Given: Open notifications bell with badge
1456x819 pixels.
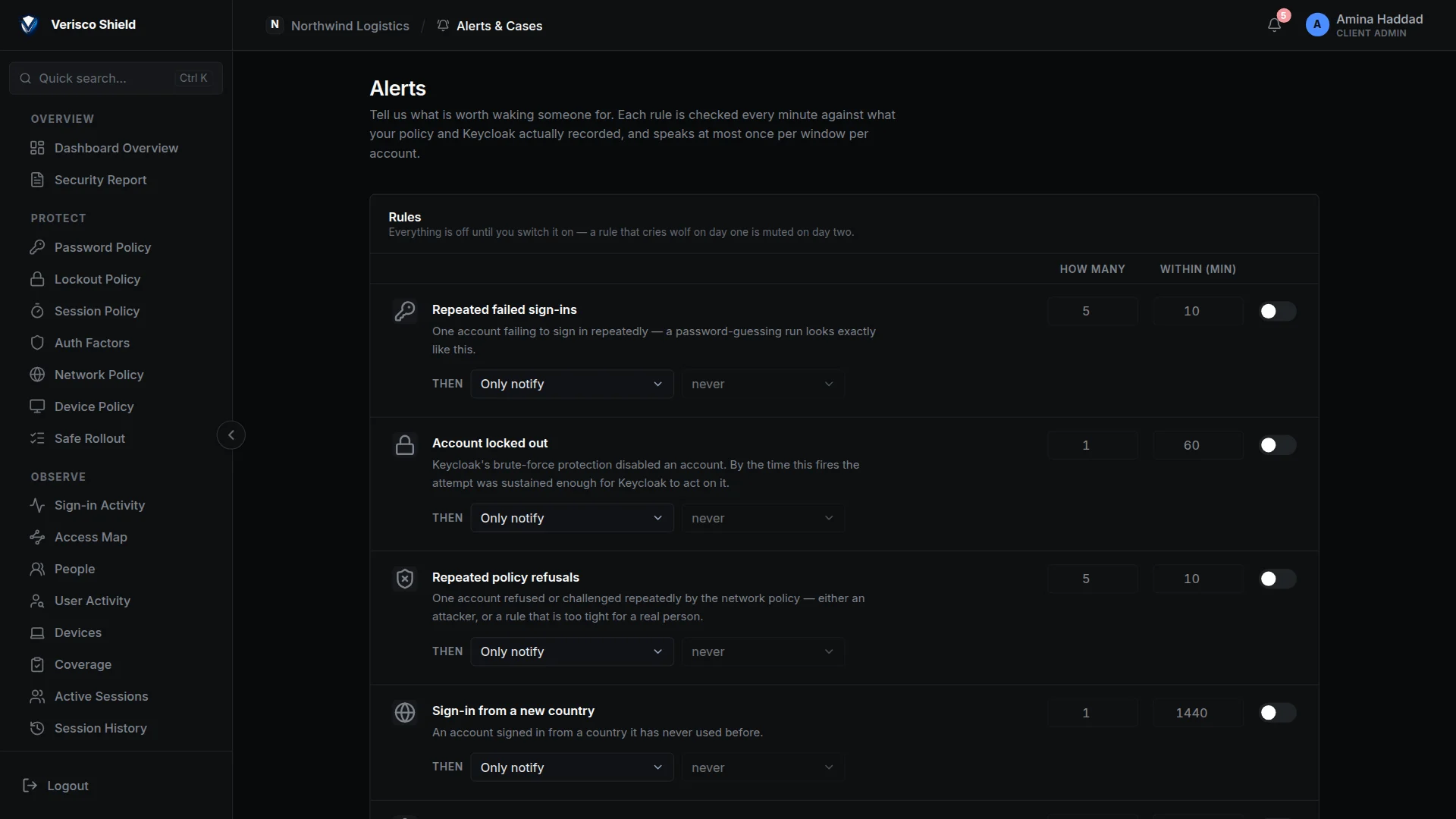Looking at the screenshot, I should pyautogui.click(x=1275, y=25).
